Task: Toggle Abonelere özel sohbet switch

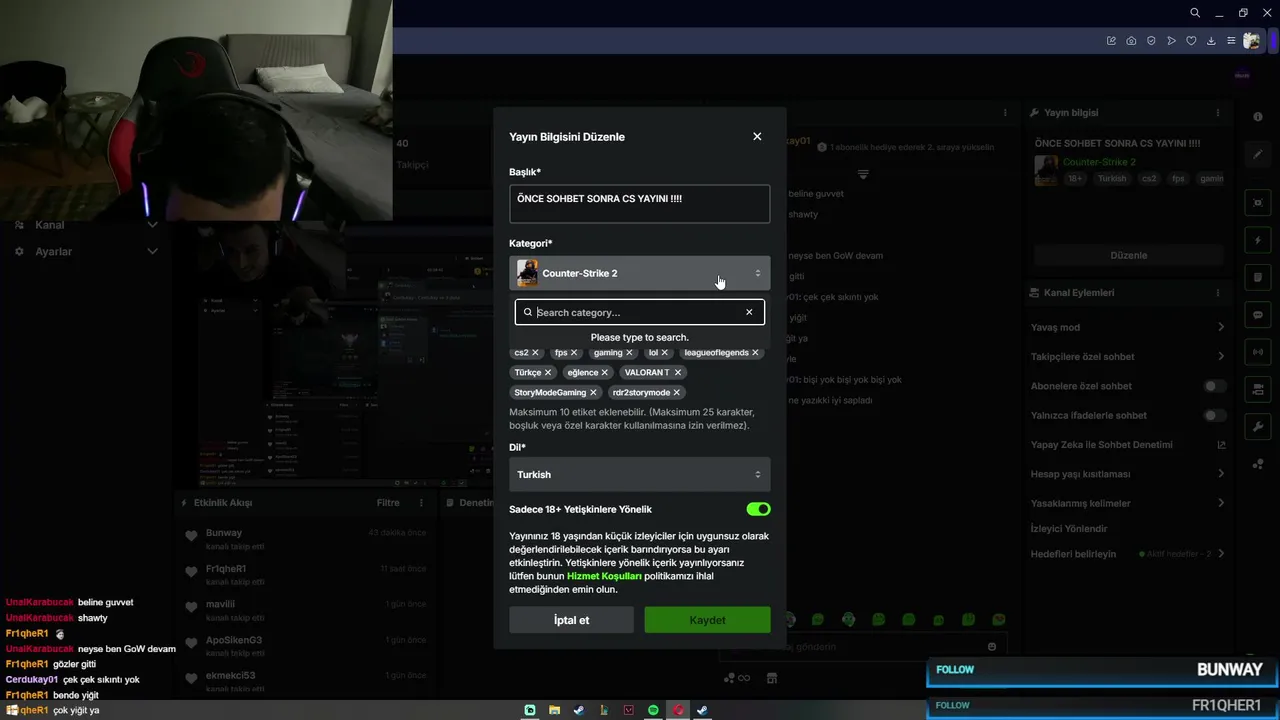Action: click(1214, 386)
